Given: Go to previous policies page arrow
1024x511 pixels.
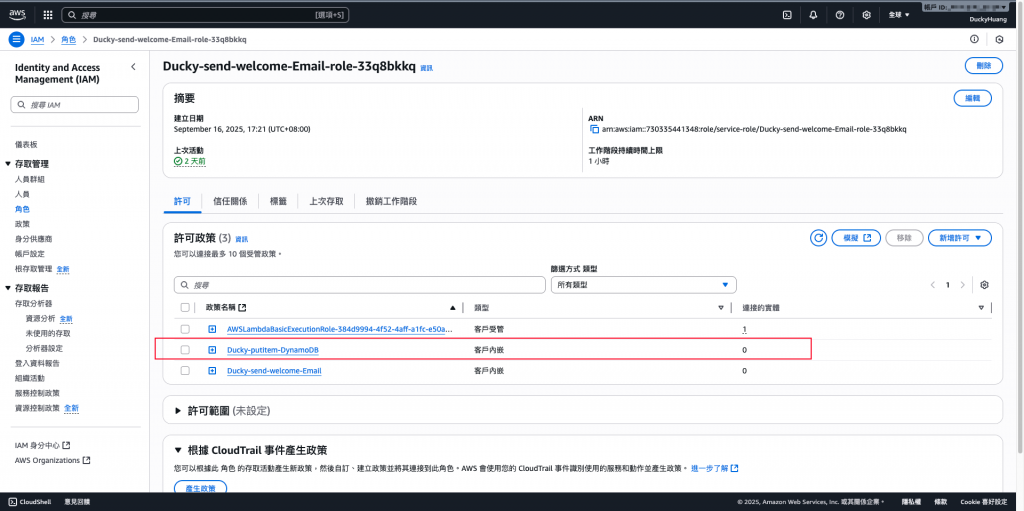Looking at the screenshot, I should [932, 285].
